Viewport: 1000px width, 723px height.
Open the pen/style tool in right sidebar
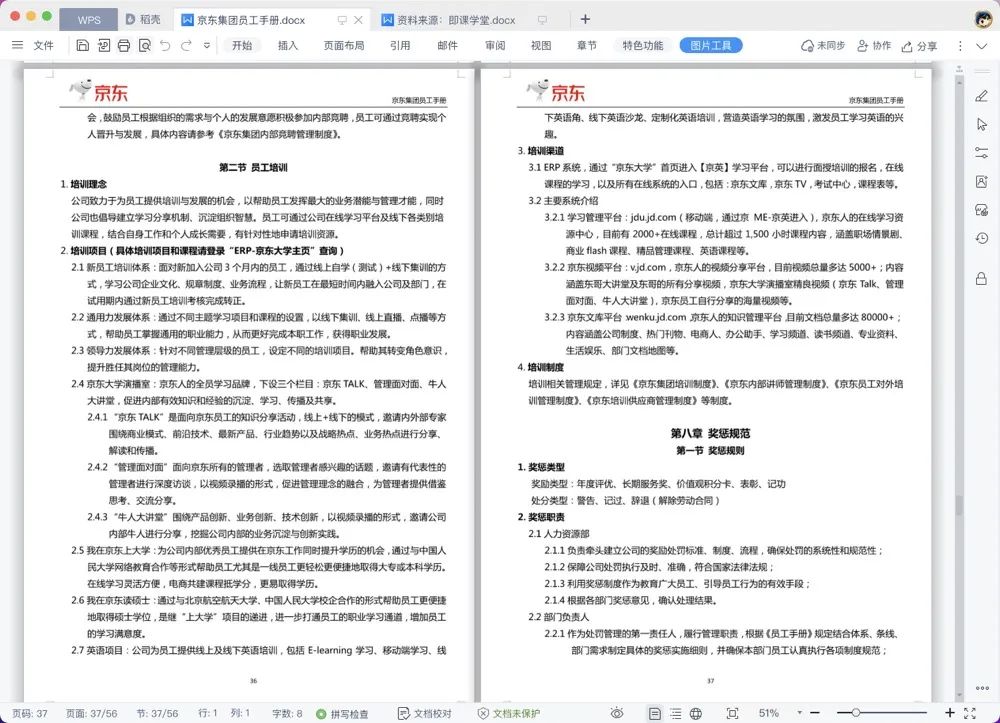[982, 96]
